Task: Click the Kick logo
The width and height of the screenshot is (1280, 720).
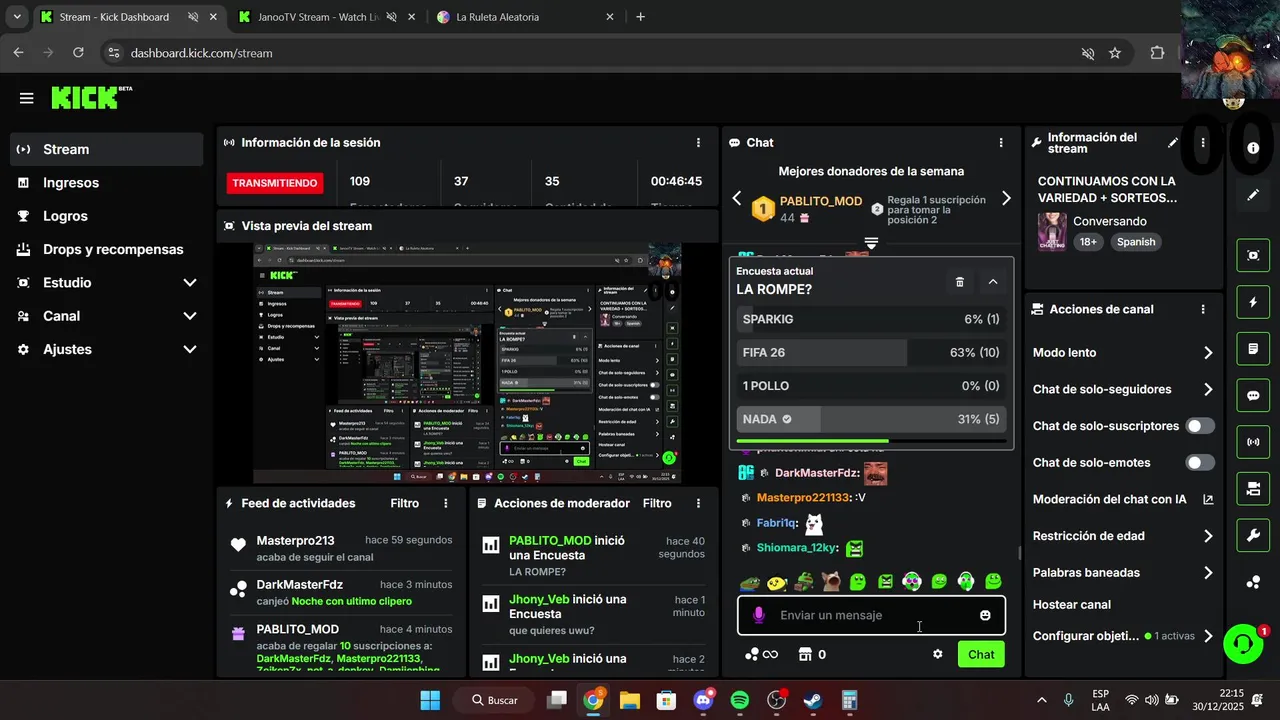Action: point(91,97)
